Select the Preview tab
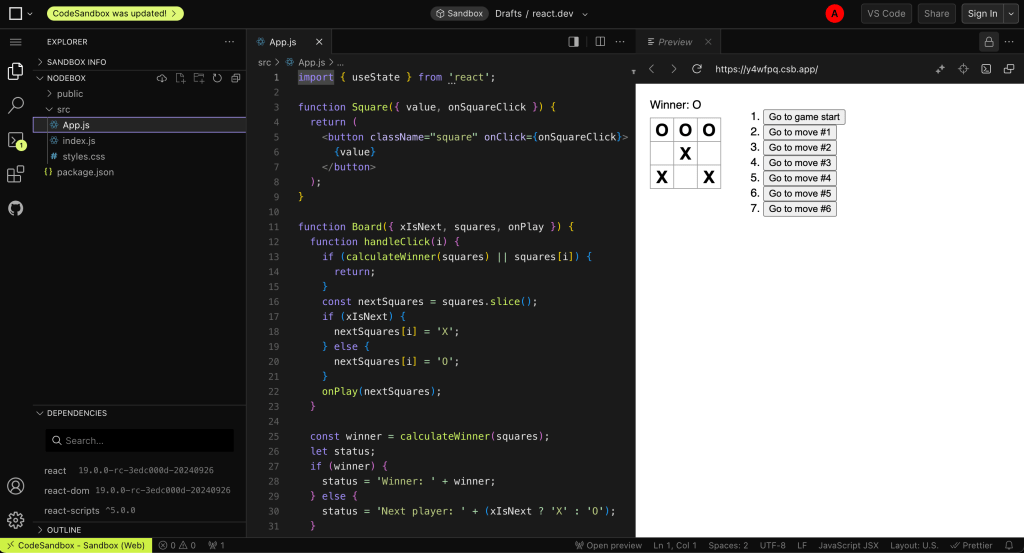1024x553 pixels. (x=675, y=42)
